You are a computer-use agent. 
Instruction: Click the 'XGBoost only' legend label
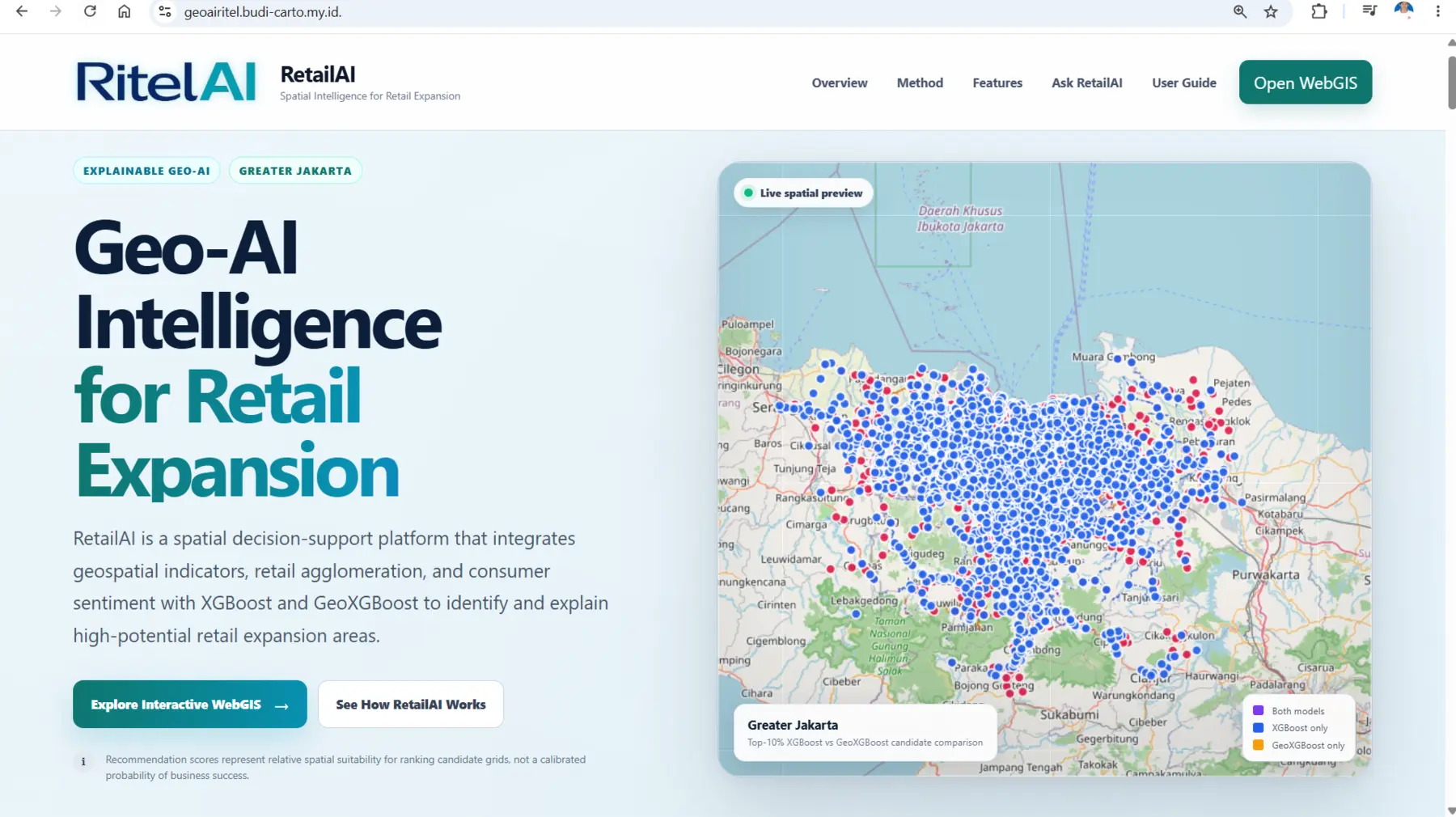(1299, 728)
